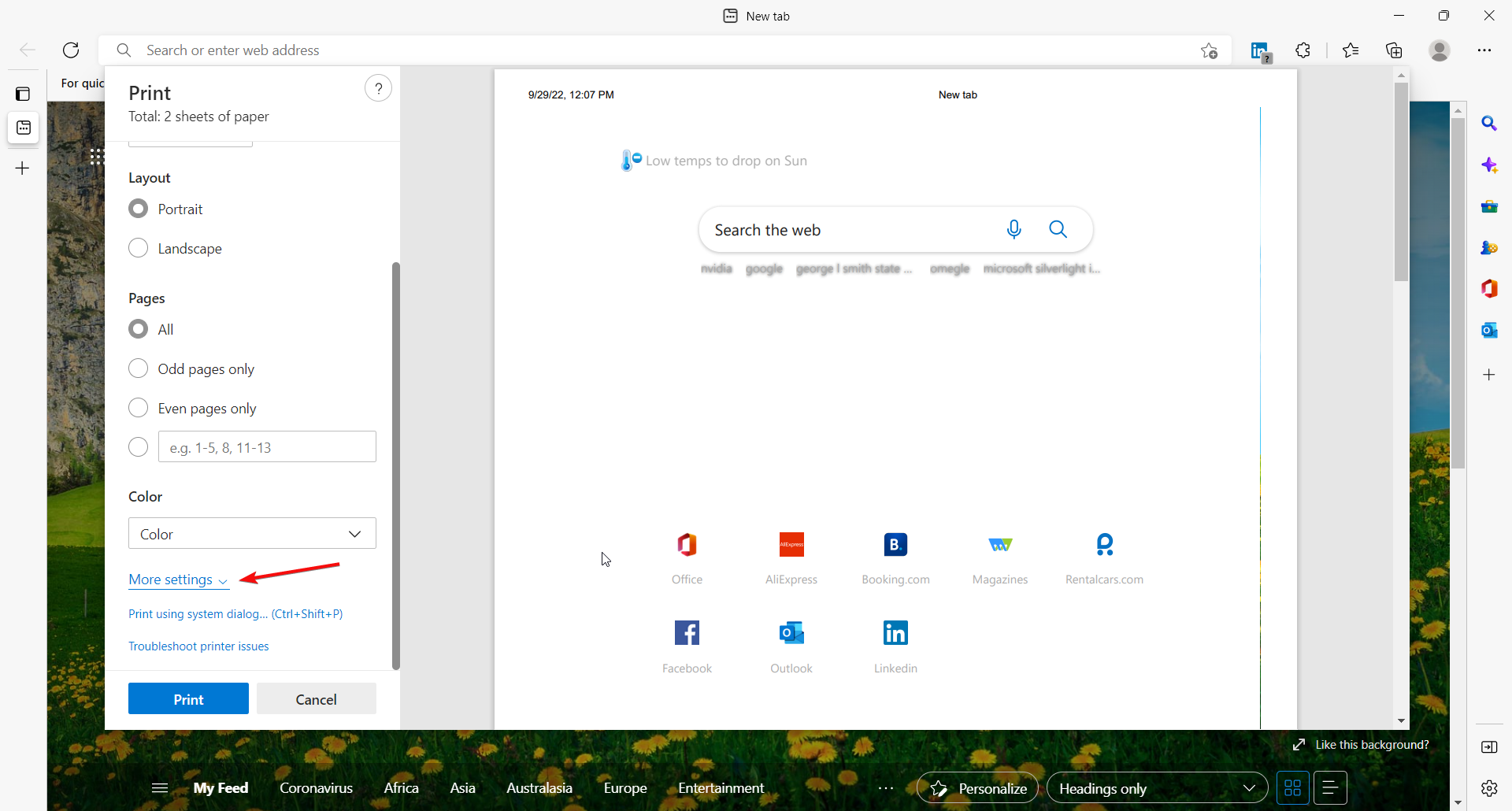Switch to the Europe feed tab

coord(624,787)
